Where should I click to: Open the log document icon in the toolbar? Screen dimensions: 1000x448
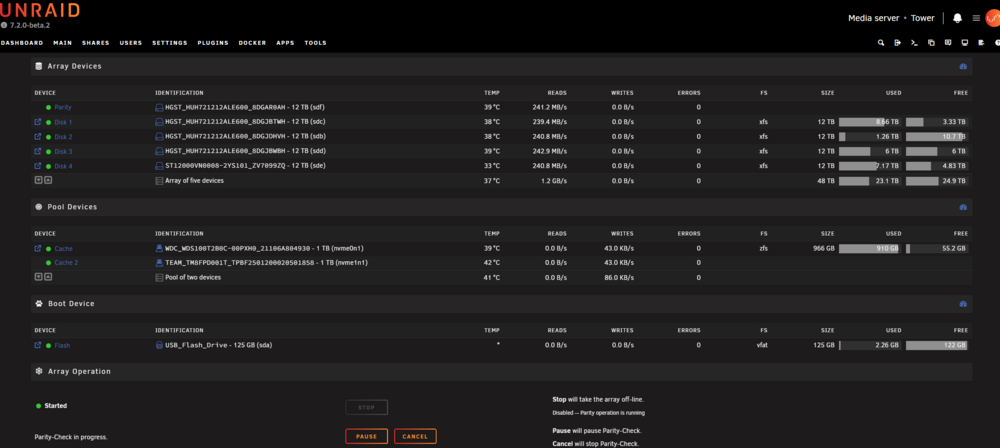pyautogui.click(x=981, y=43)
